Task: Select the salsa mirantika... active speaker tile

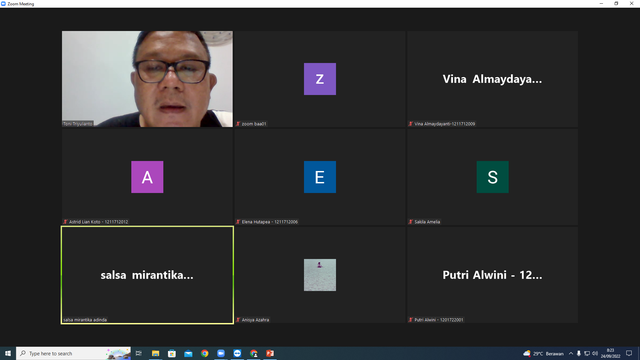Action: (x=147, y=275)
